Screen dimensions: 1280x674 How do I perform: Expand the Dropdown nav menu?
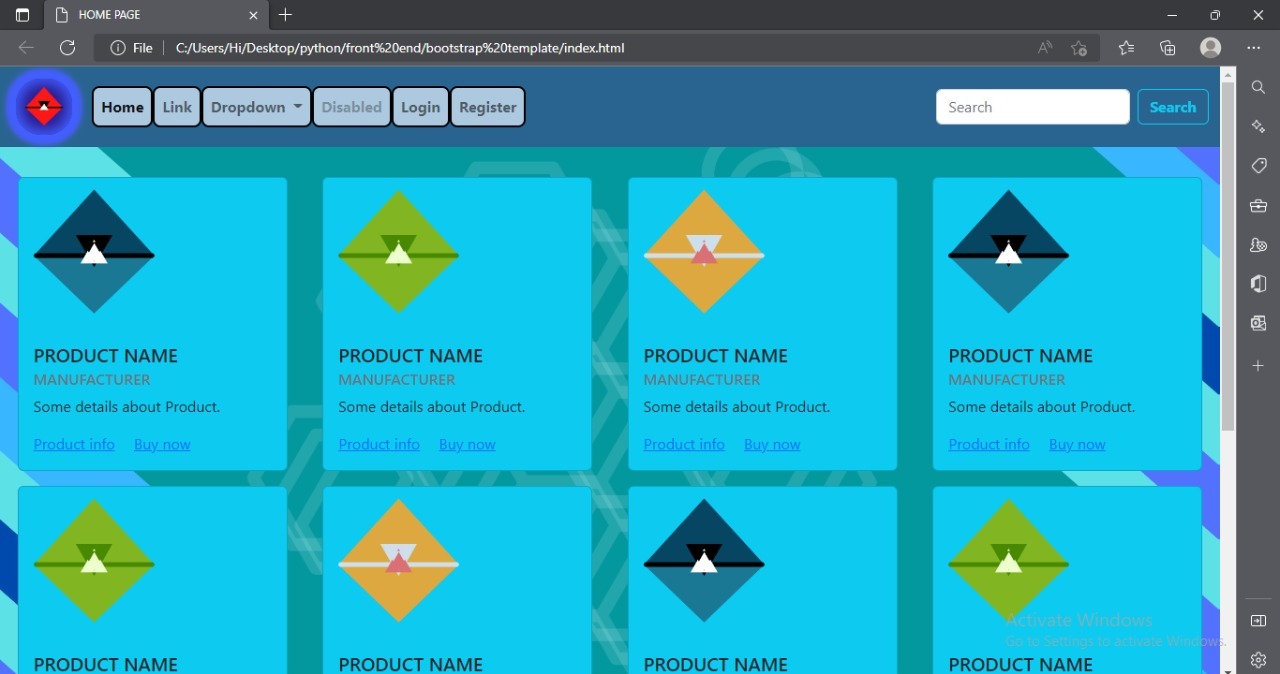point(256,107)
